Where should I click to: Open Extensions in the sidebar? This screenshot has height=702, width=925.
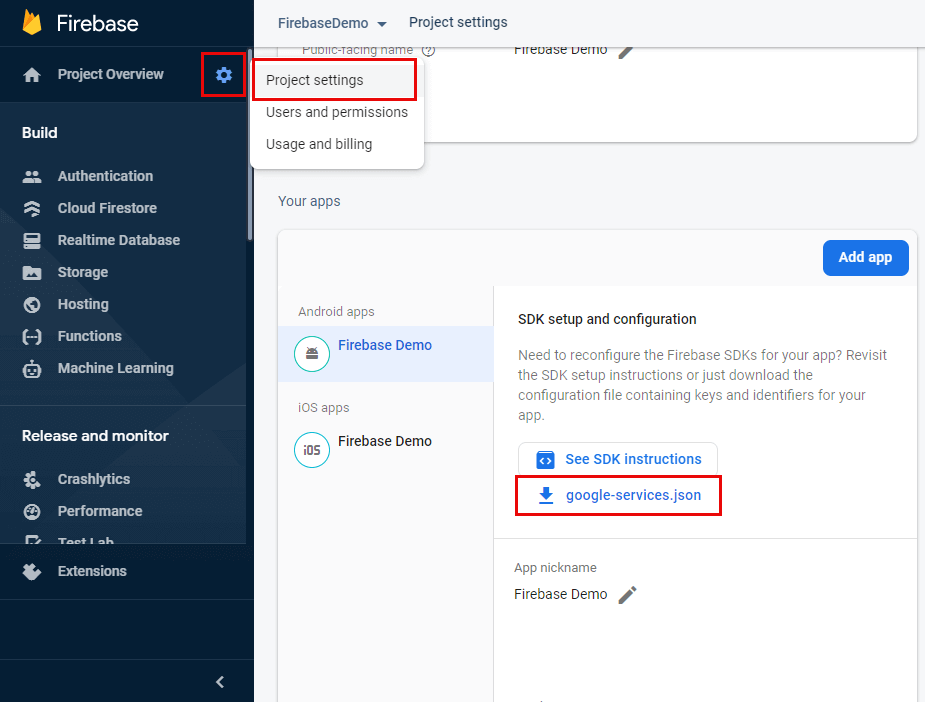click(x=92, y=571)
